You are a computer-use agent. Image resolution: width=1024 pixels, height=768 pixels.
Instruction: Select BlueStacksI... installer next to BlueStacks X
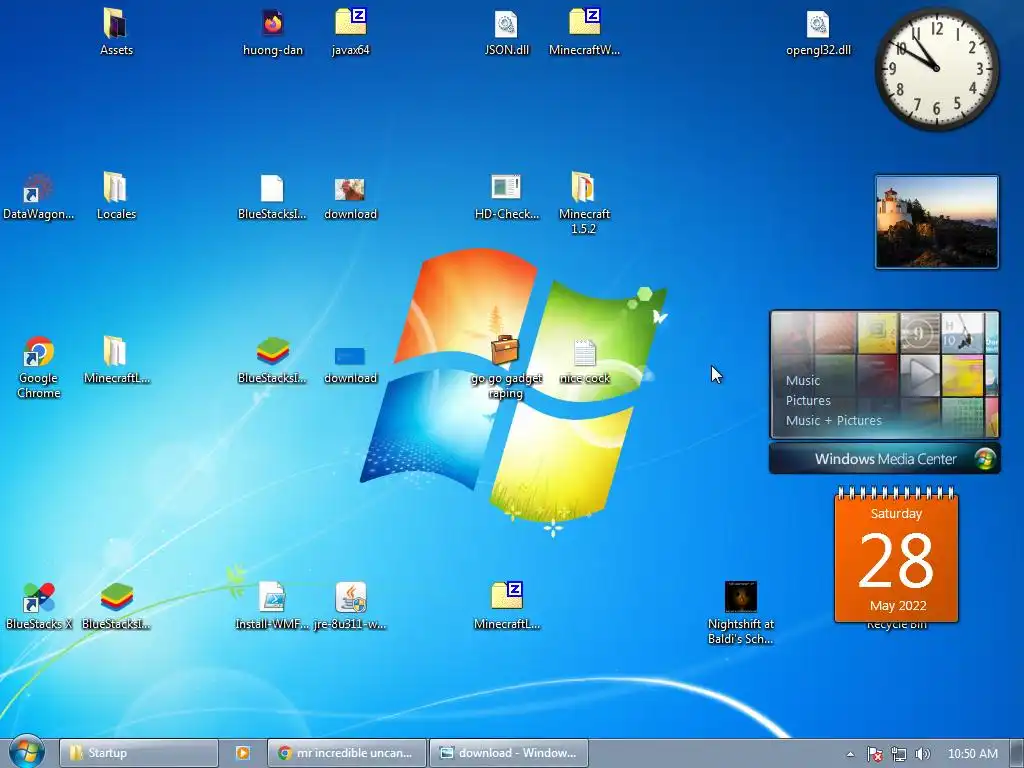[x=117, y=597]
